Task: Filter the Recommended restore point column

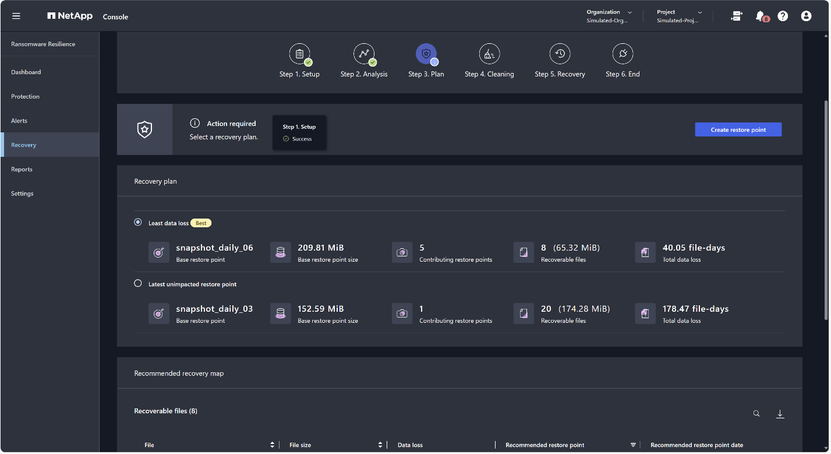Action: tap(633, 445)
